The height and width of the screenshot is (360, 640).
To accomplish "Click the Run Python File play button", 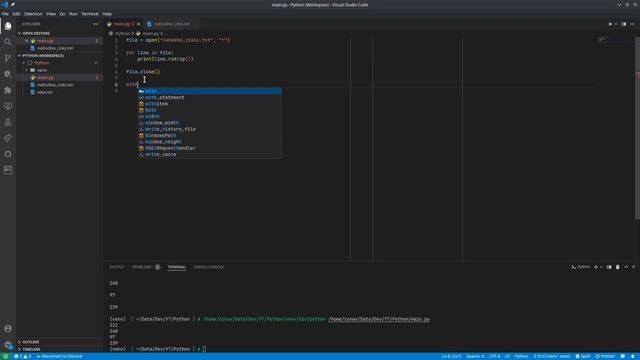I will tap(610, 24).
